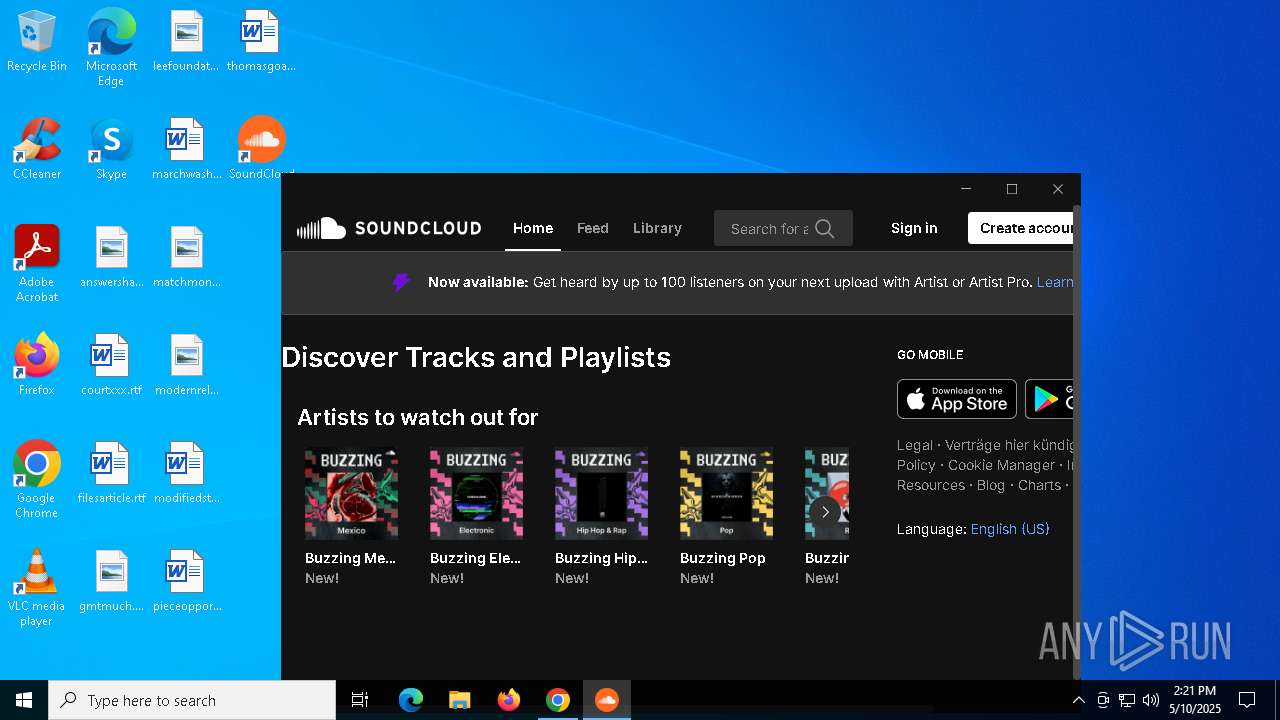1280x720 pixels.
Task: Open the Download on the App Store badge
Action: 957,399
